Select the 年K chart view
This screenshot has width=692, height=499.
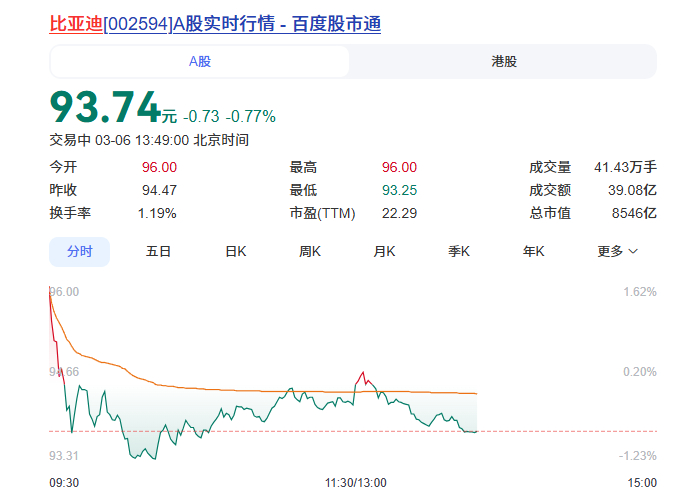click(534, 251)
